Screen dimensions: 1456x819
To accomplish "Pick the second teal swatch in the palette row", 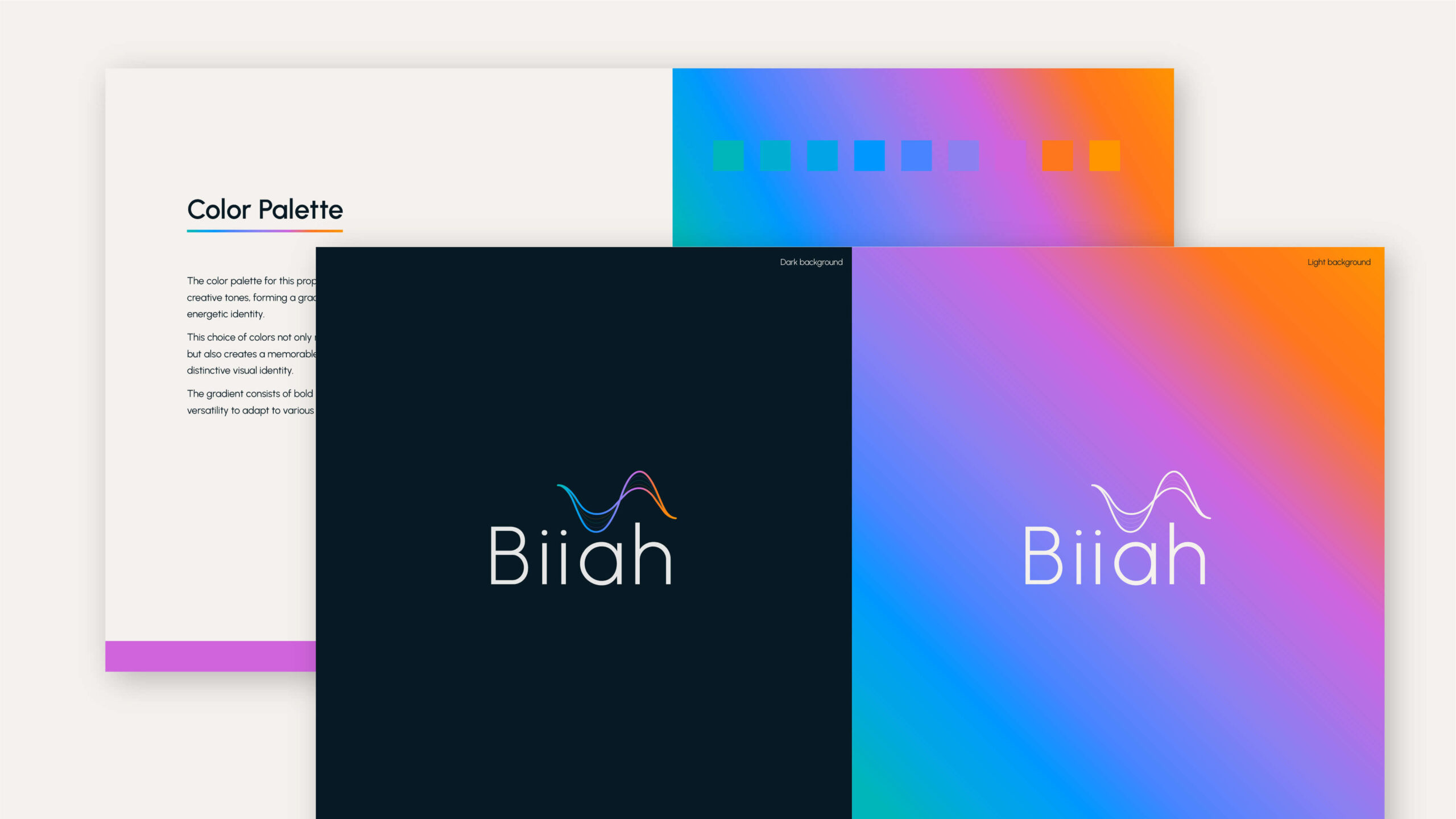I will 776,155.
